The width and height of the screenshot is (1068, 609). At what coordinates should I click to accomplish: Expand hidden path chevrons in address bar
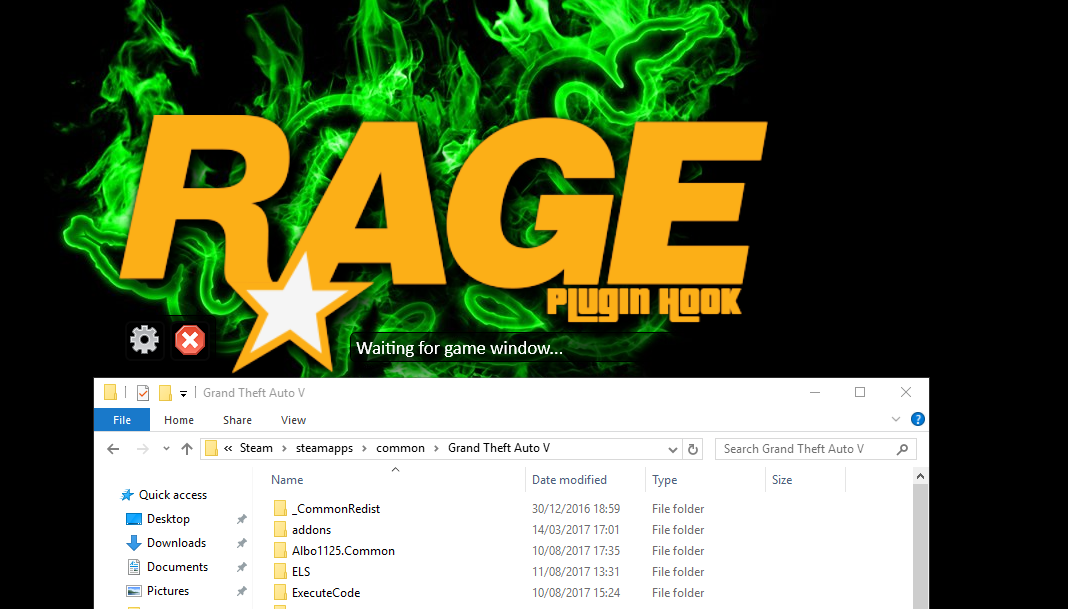click(228, 448)
